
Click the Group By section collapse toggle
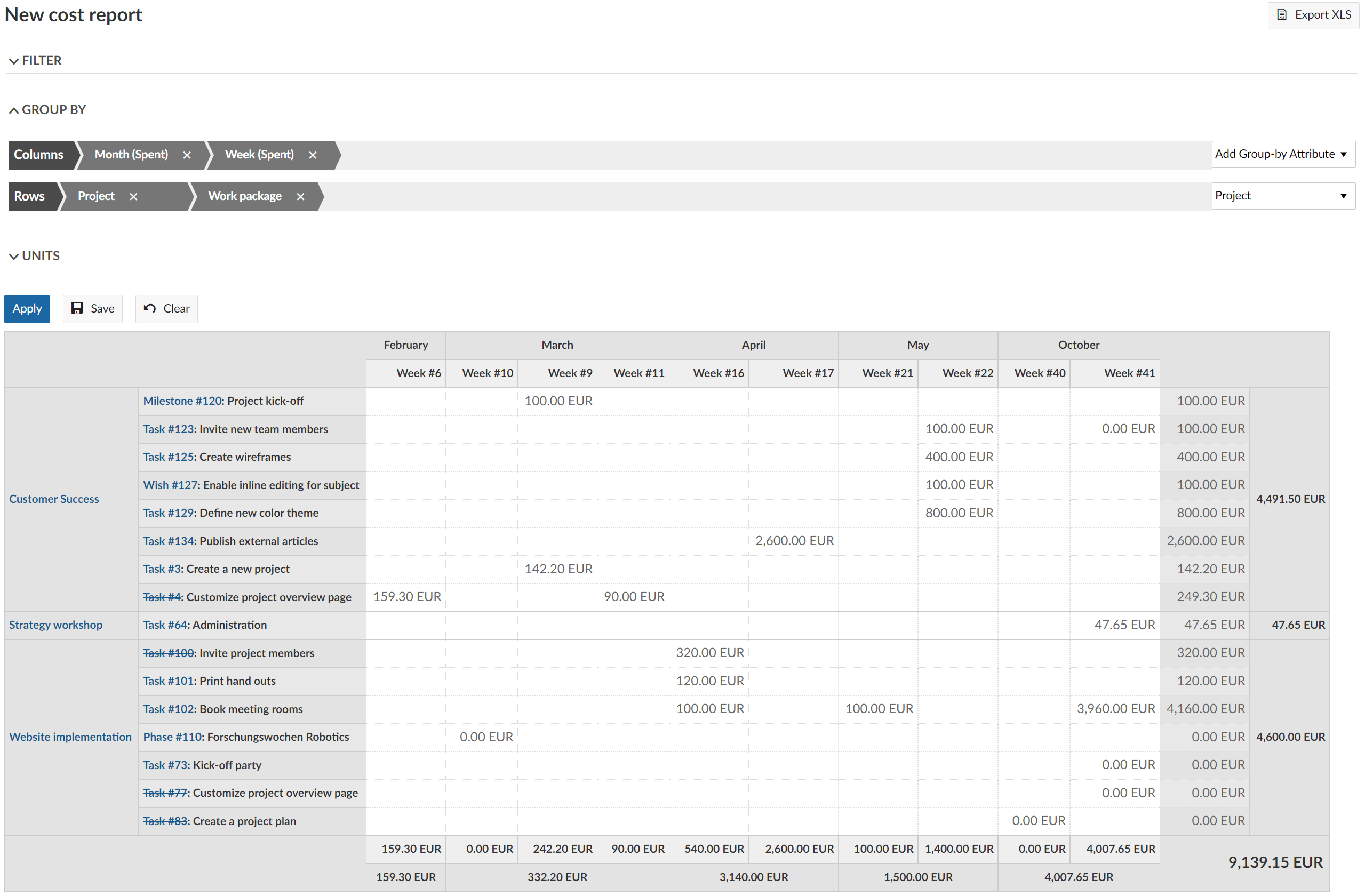click(11, 109)
